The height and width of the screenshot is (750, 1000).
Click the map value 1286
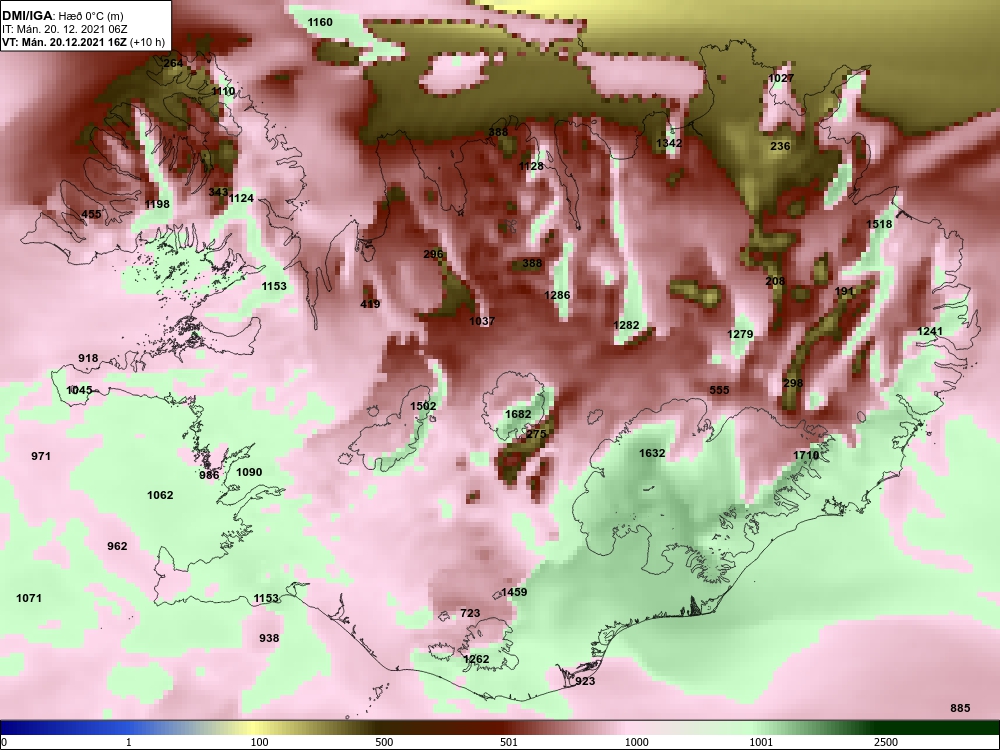(x=557, y=295)
